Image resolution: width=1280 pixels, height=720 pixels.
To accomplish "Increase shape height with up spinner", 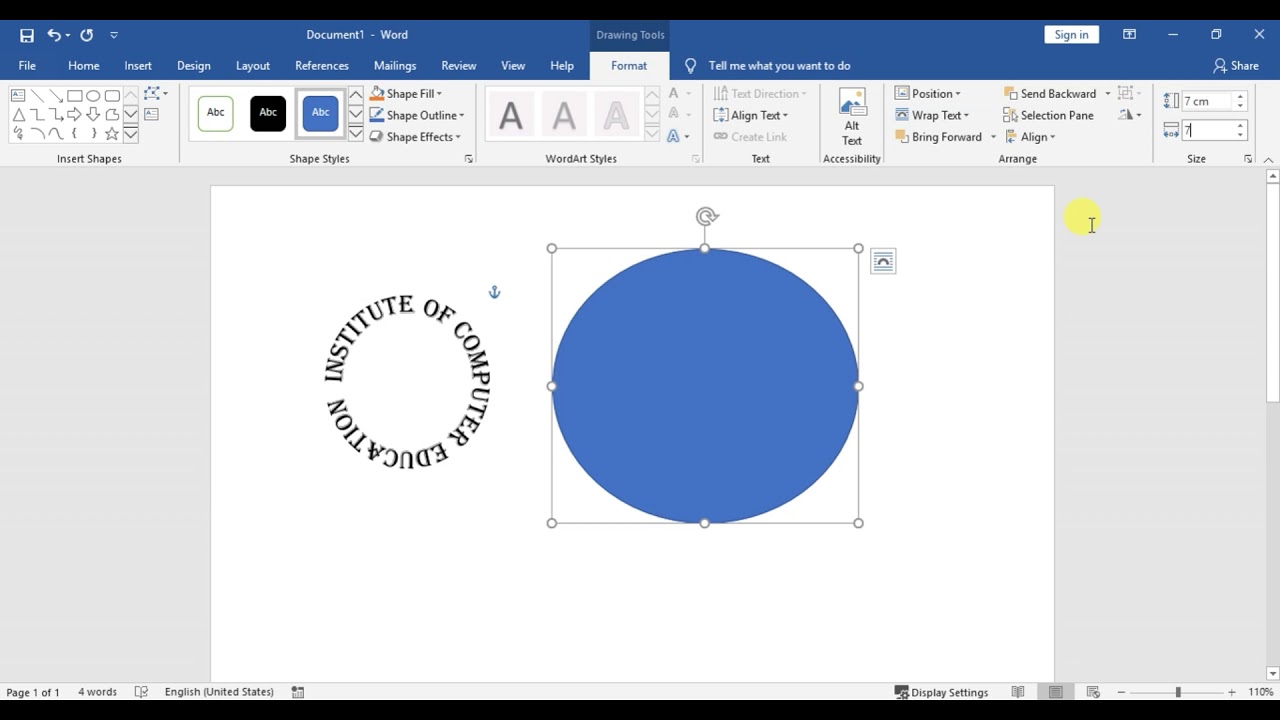I will pyautogui.click(x=1240, y=97).
